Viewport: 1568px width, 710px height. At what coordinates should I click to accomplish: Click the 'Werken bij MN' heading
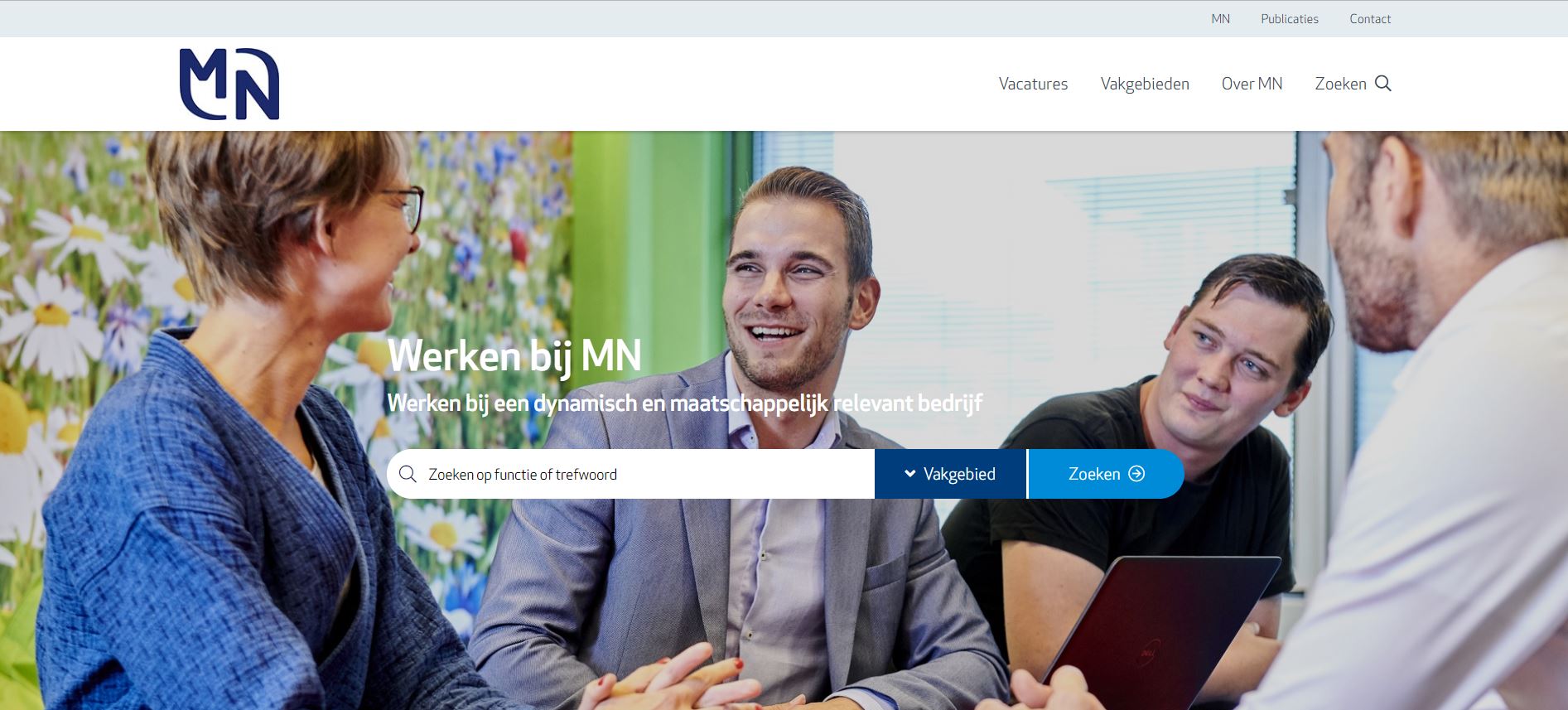(514, 356)
